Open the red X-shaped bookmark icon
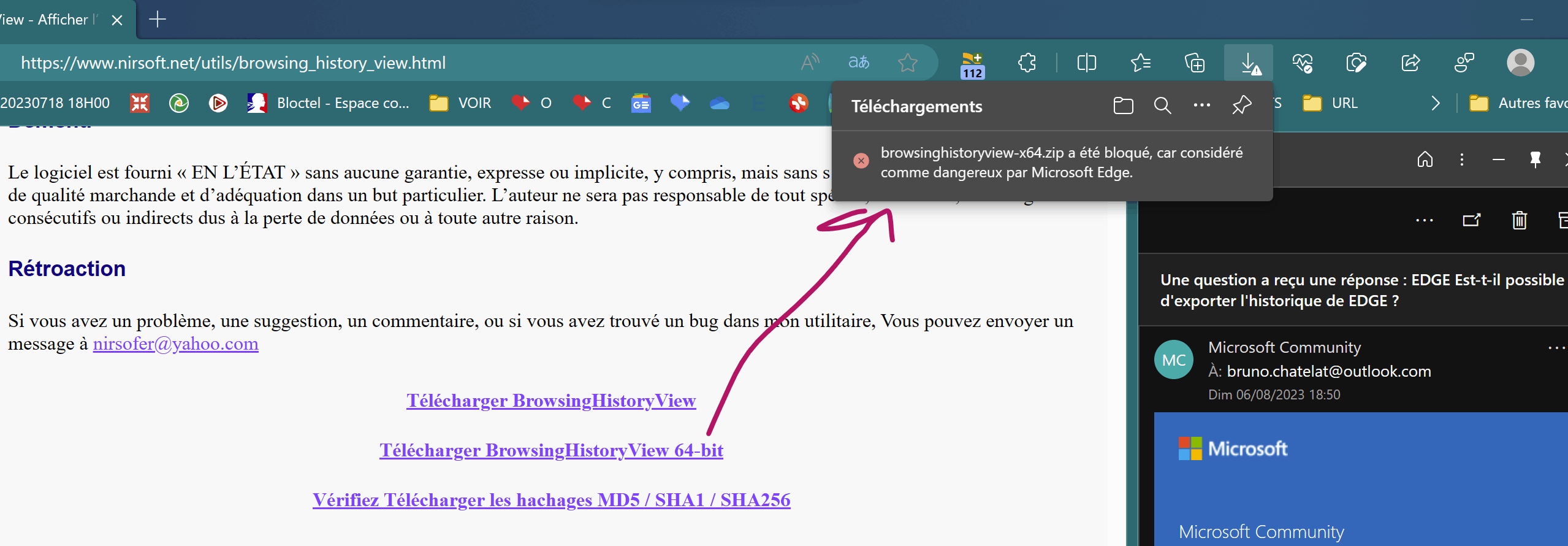The width and height of the screenshot is (1568, 546). tap(140, 103)
